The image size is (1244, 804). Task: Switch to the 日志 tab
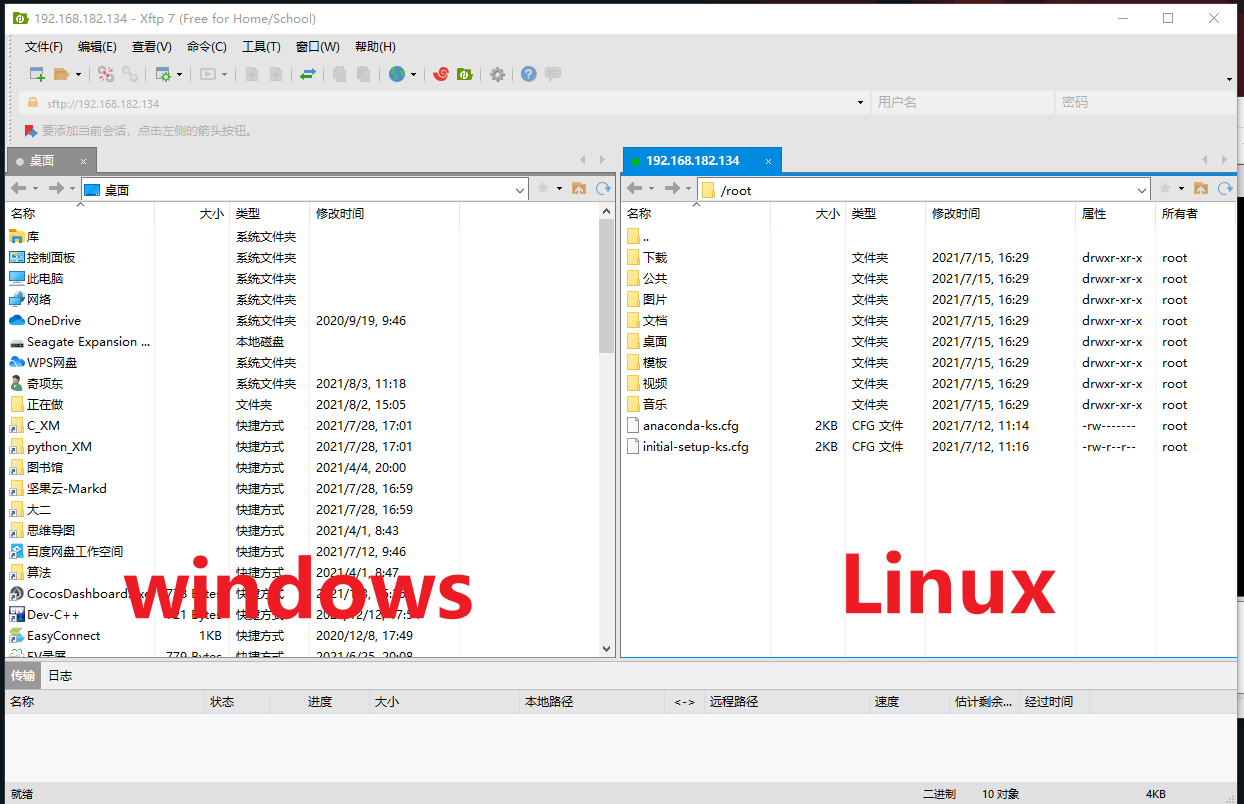(x=60, y=675)
